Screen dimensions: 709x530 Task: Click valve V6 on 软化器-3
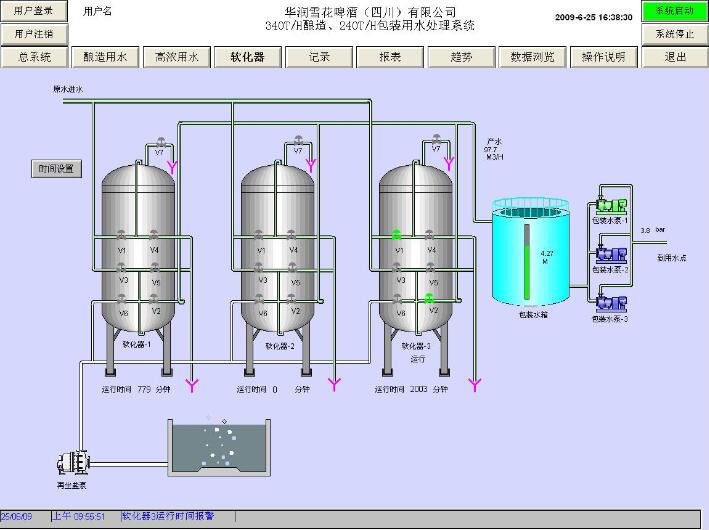[397, 299]
